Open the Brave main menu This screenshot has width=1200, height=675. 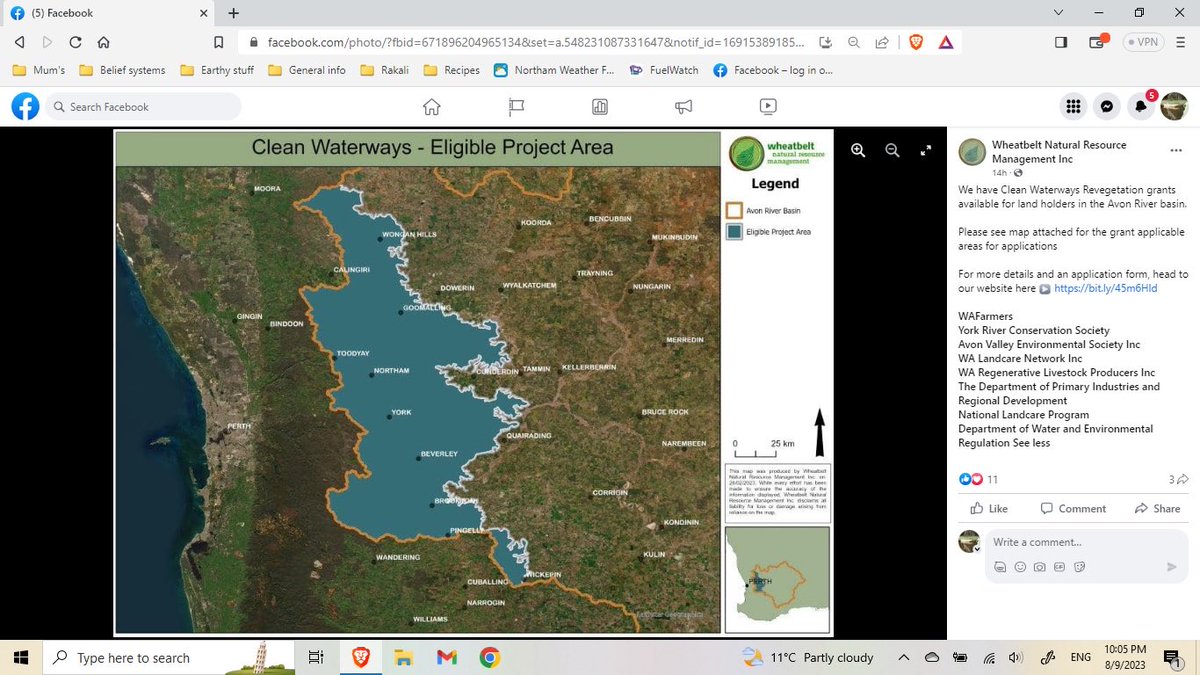(x=1181, y=42)
